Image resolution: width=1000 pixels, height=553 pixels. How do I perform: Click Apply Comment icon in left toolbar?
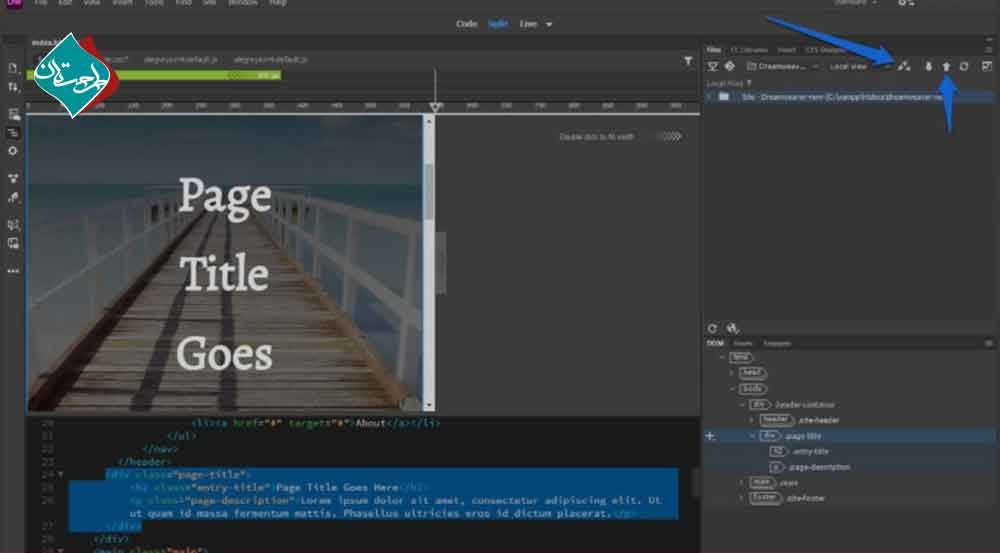(13, 225)
